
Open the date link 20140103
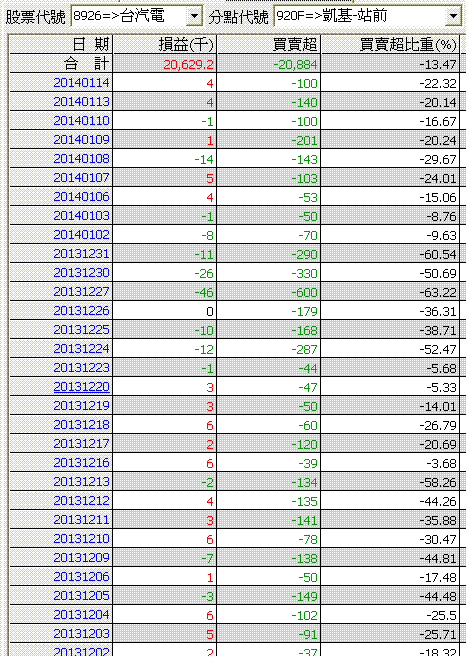coord(82,216)
